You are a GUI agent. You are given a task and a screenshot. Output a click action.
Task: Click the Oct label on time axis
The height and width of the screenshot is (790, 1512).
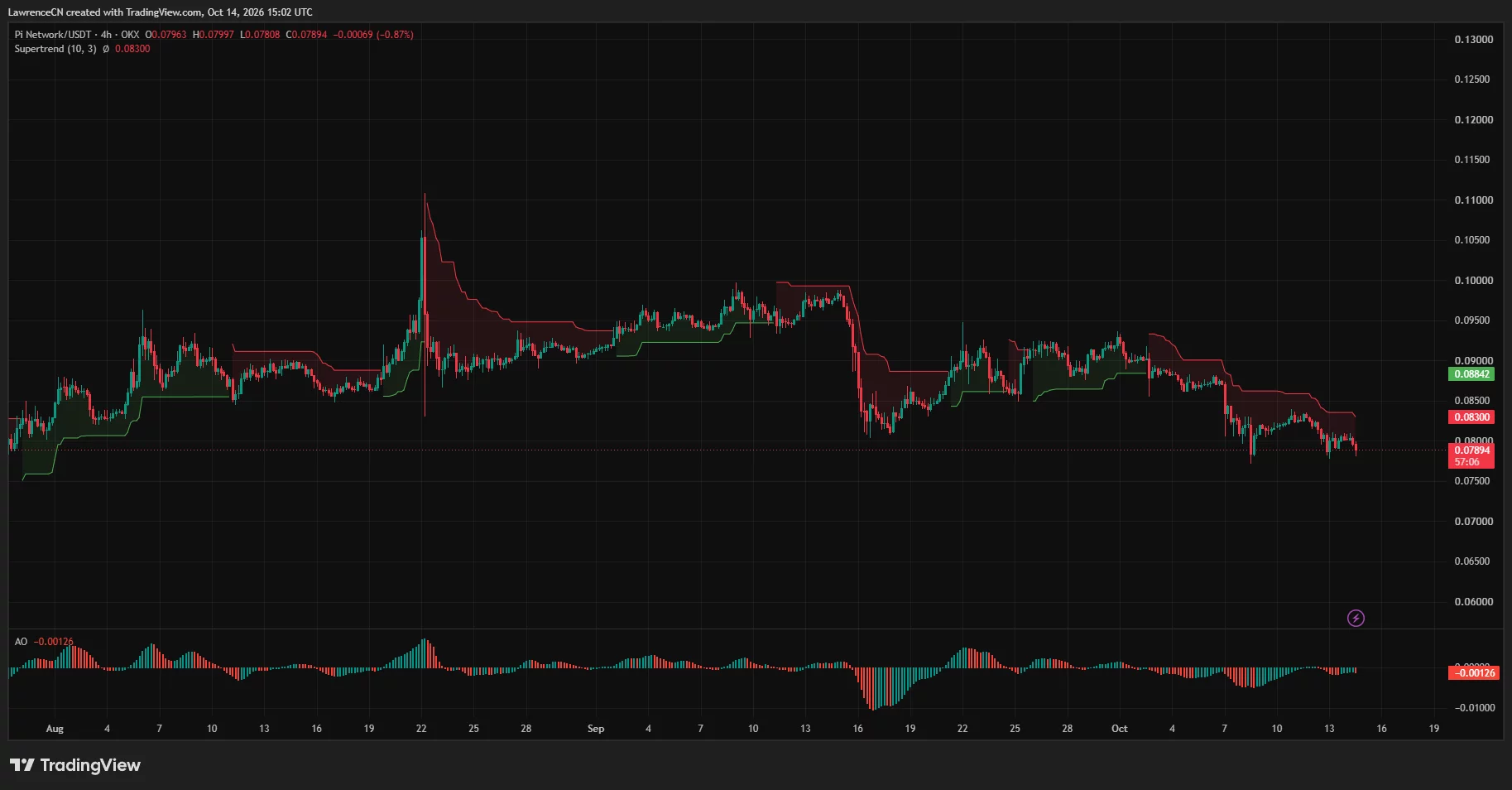click(1119, 729)
